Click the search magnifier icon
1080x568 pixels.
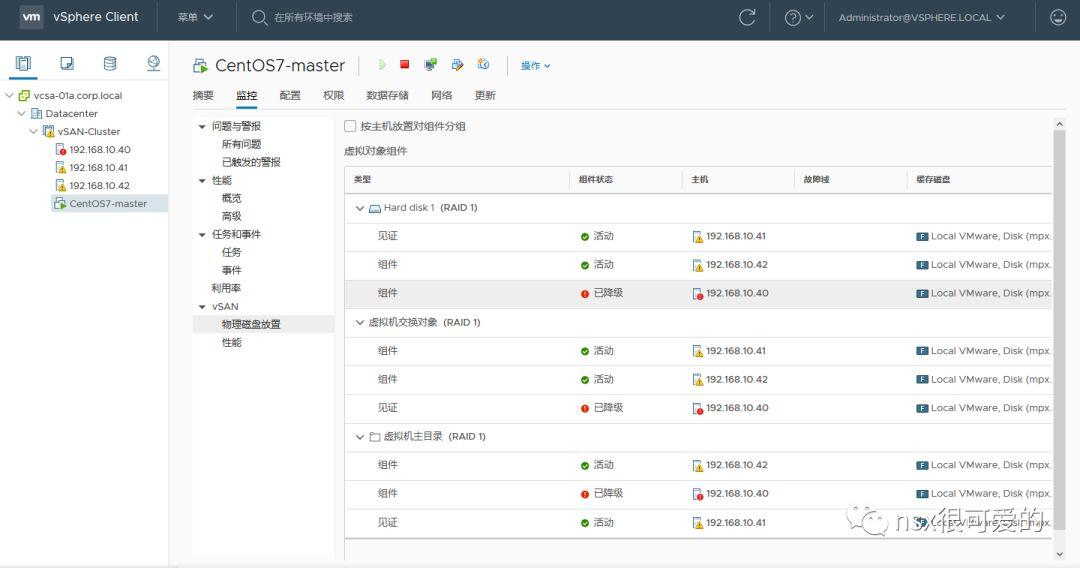click(259, 17)
